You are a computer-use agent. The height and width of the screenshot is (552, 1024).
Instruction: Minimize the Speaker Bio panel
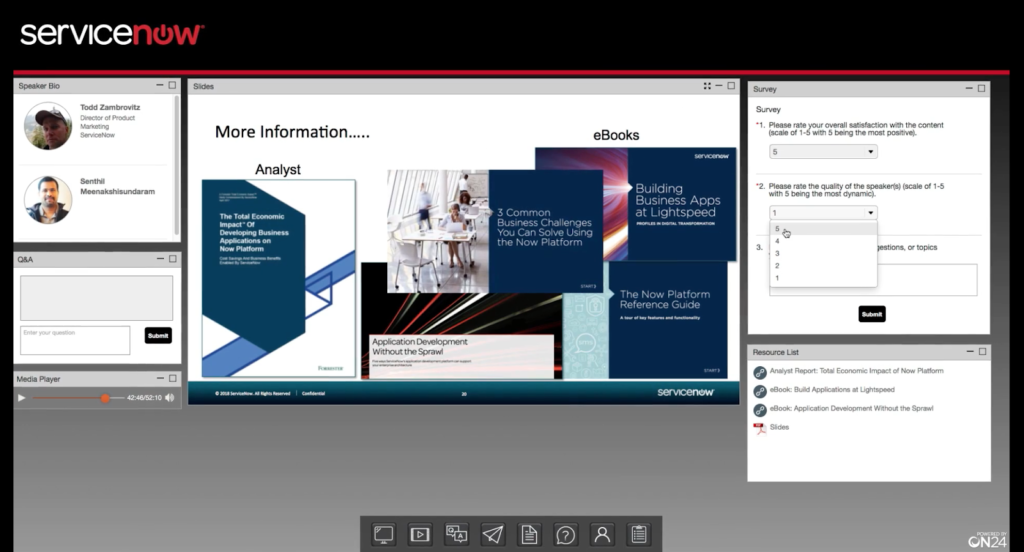(160, 85)
